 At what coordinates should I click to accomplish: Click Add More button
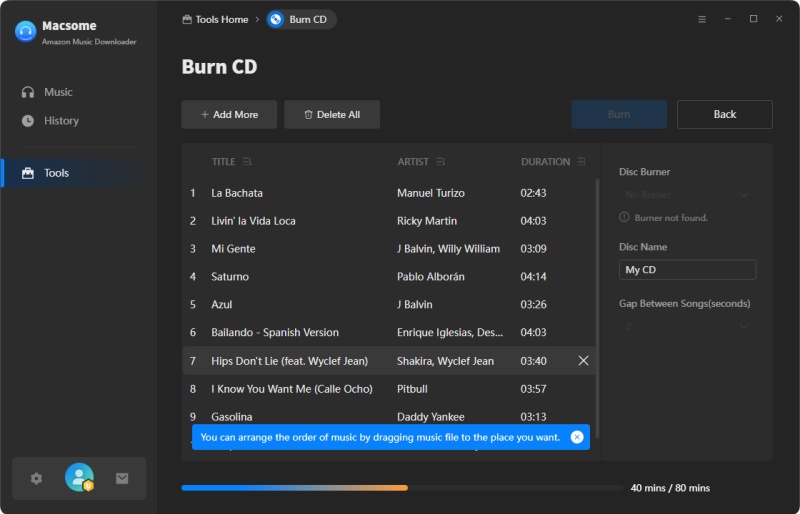tap(229, 114)
